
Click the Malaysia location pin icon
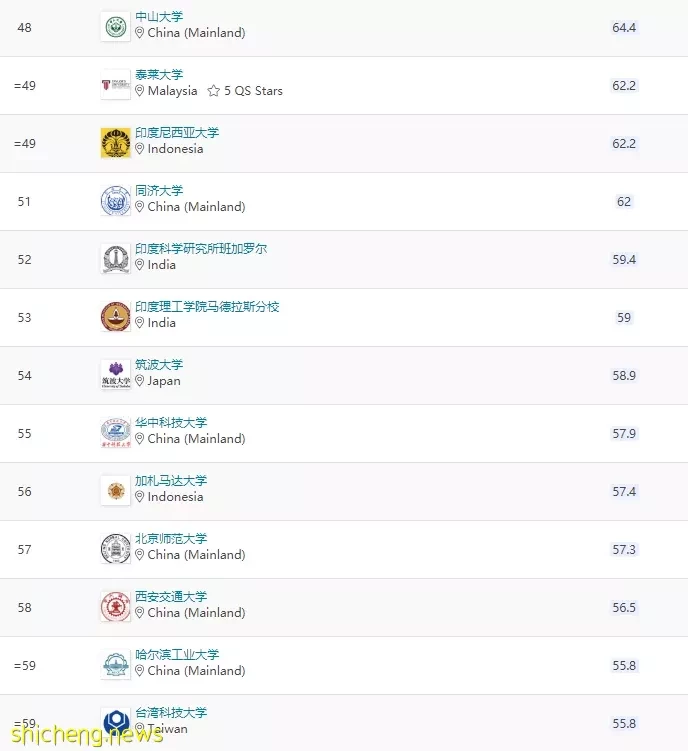click(x=139, y=91)
